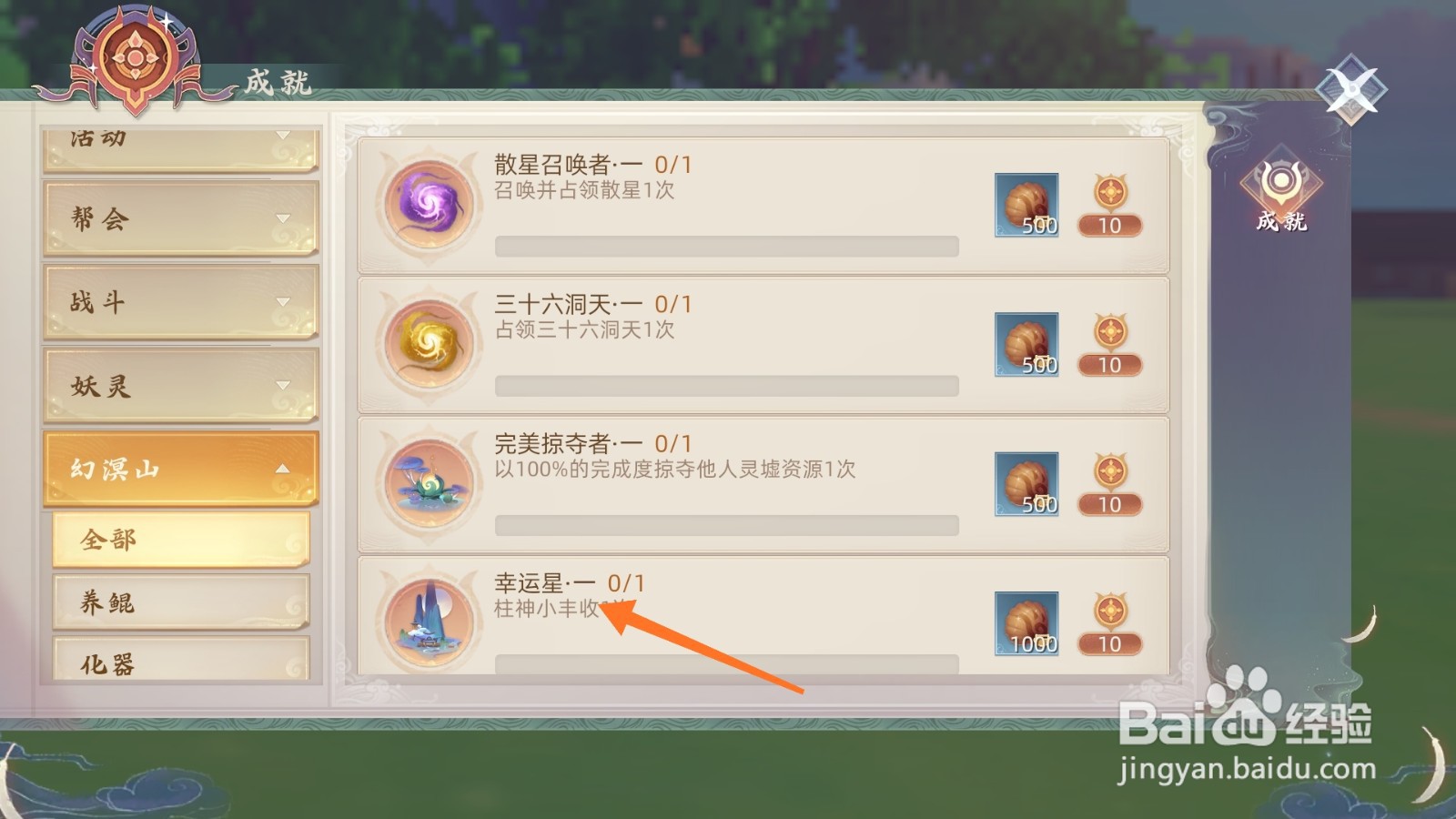This screenshot has width=1456, height=819.
Task: Select the 化器 sub-category
Action: coord(181,659)
